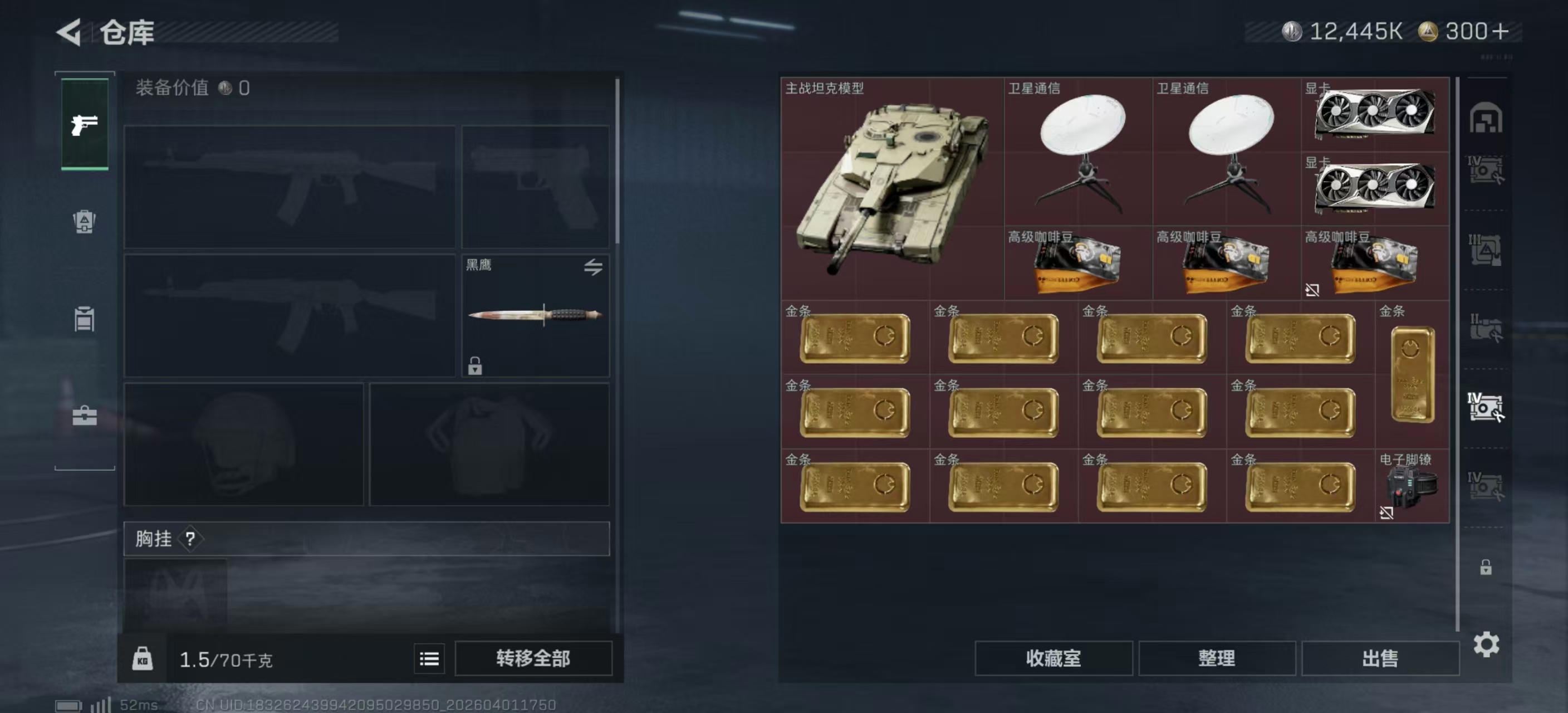Open the medical kit category icon

pos(84,417)
